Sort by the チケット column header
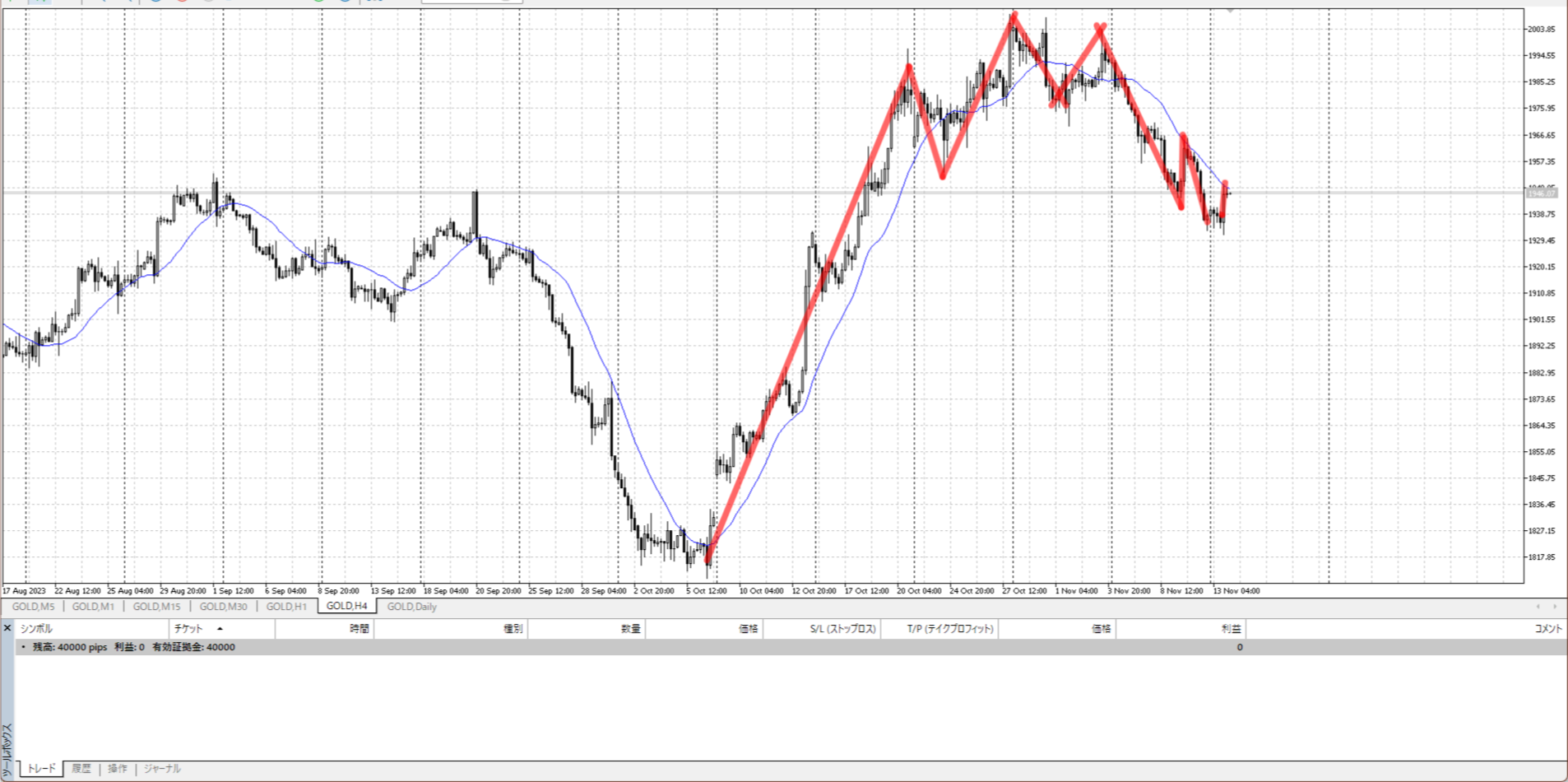This screenshot has height=782, width=1568. tap(188, 629)
